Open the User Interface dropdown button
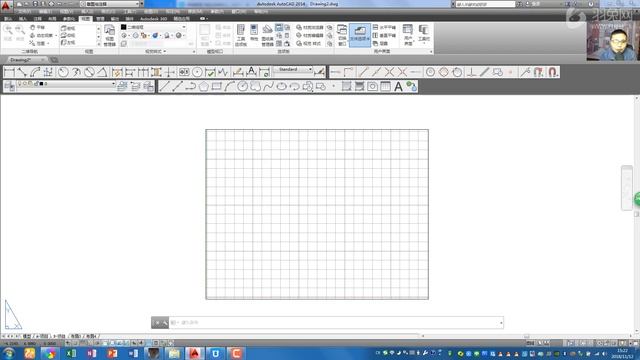Viewport: 640px width, 360px height. 408,36
